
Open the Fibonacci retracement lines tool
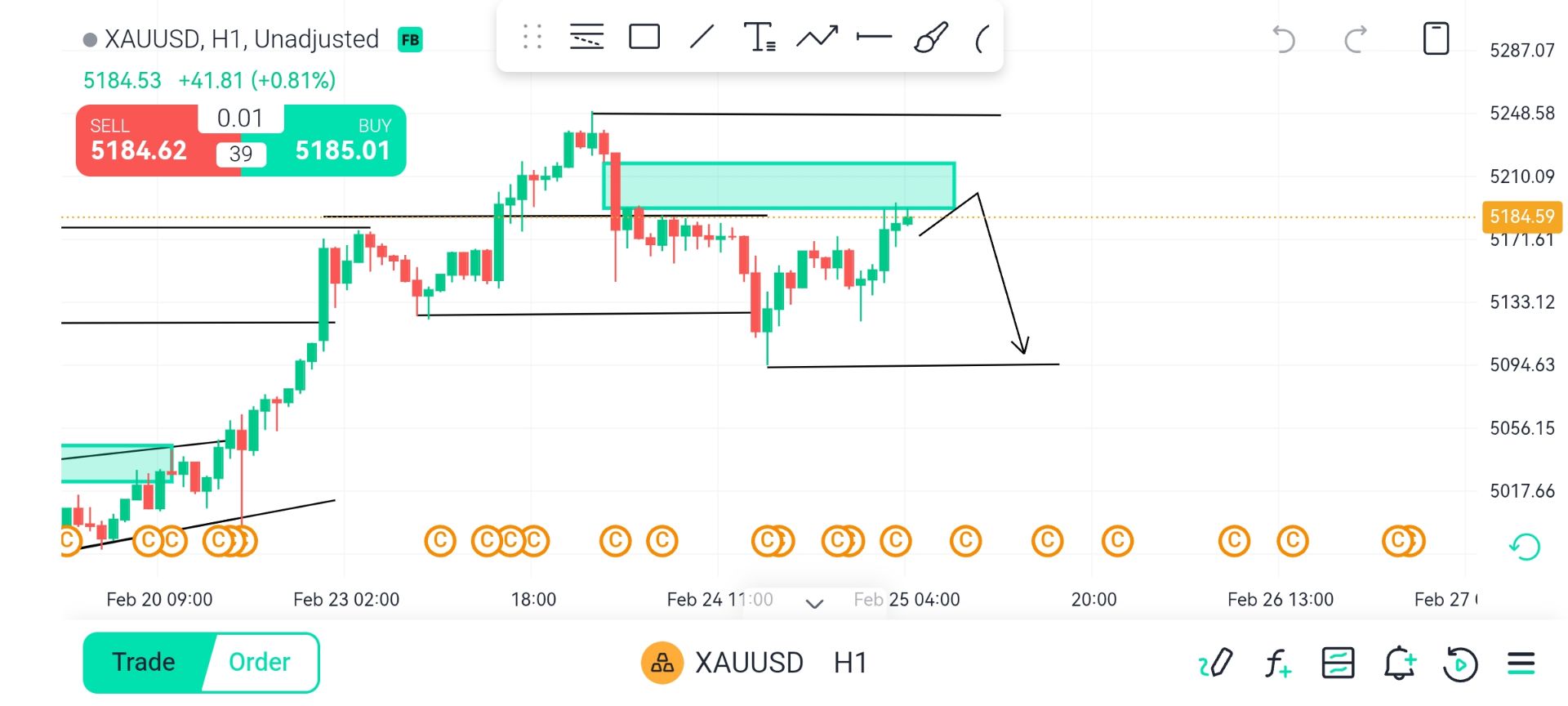click(586, 38)
